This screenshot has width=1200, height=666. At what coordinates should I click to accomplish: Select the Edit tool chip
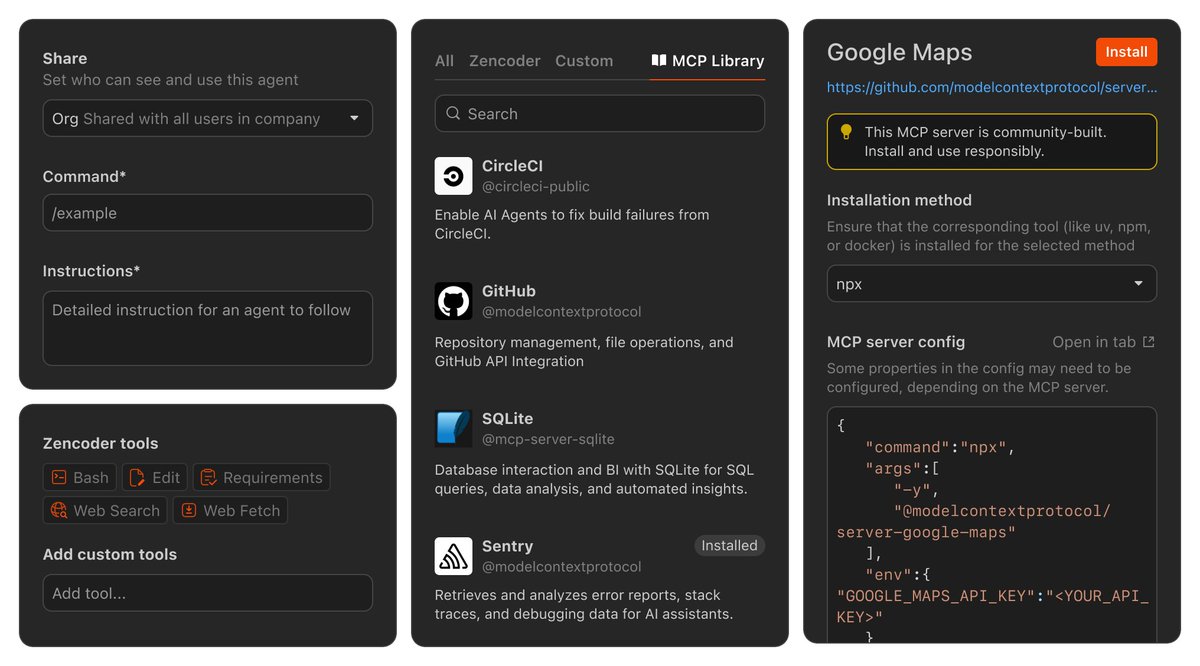tap(155, 477)
